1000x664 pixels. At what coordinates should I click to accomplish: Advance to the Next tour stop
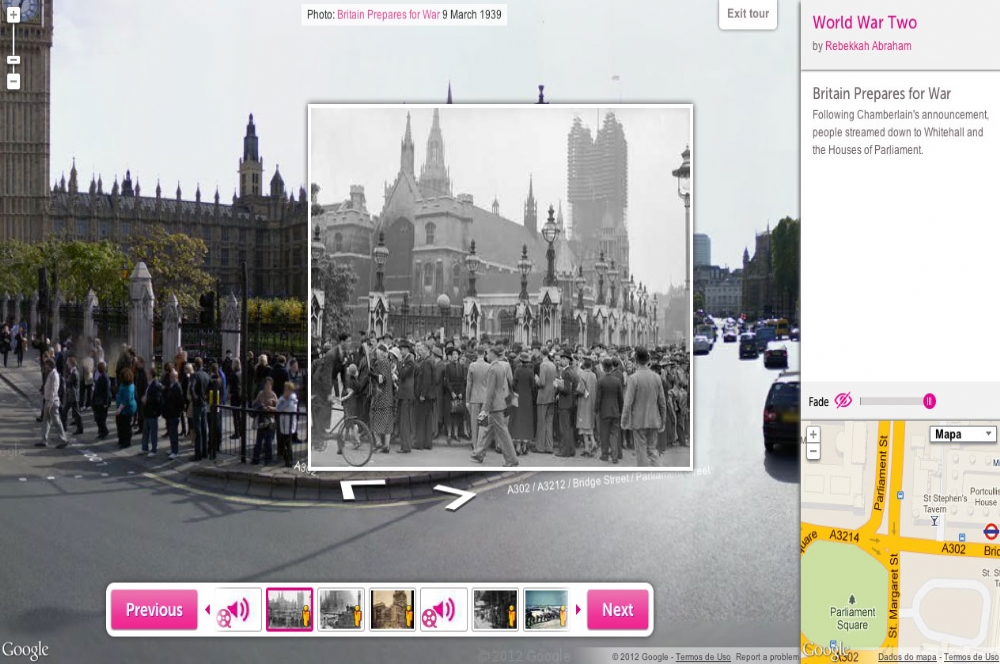click(x=617, y=610)
